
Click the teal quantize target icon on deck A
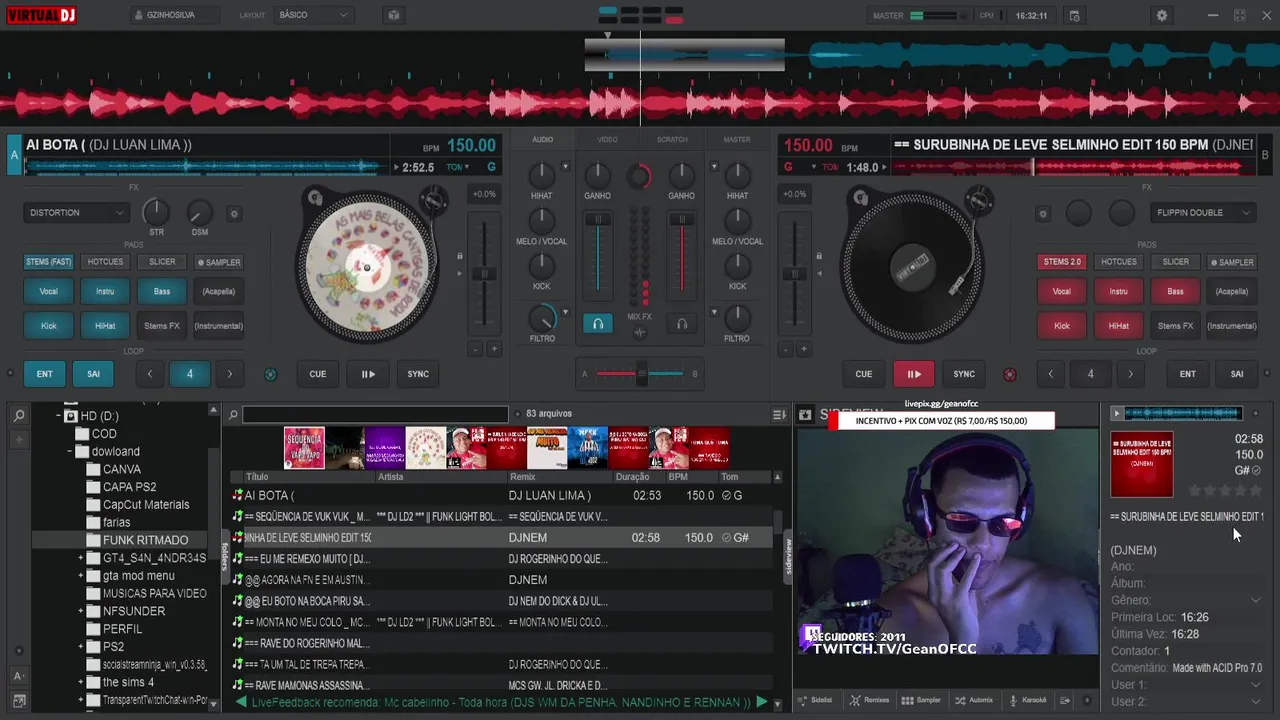[x=270, y=374]
